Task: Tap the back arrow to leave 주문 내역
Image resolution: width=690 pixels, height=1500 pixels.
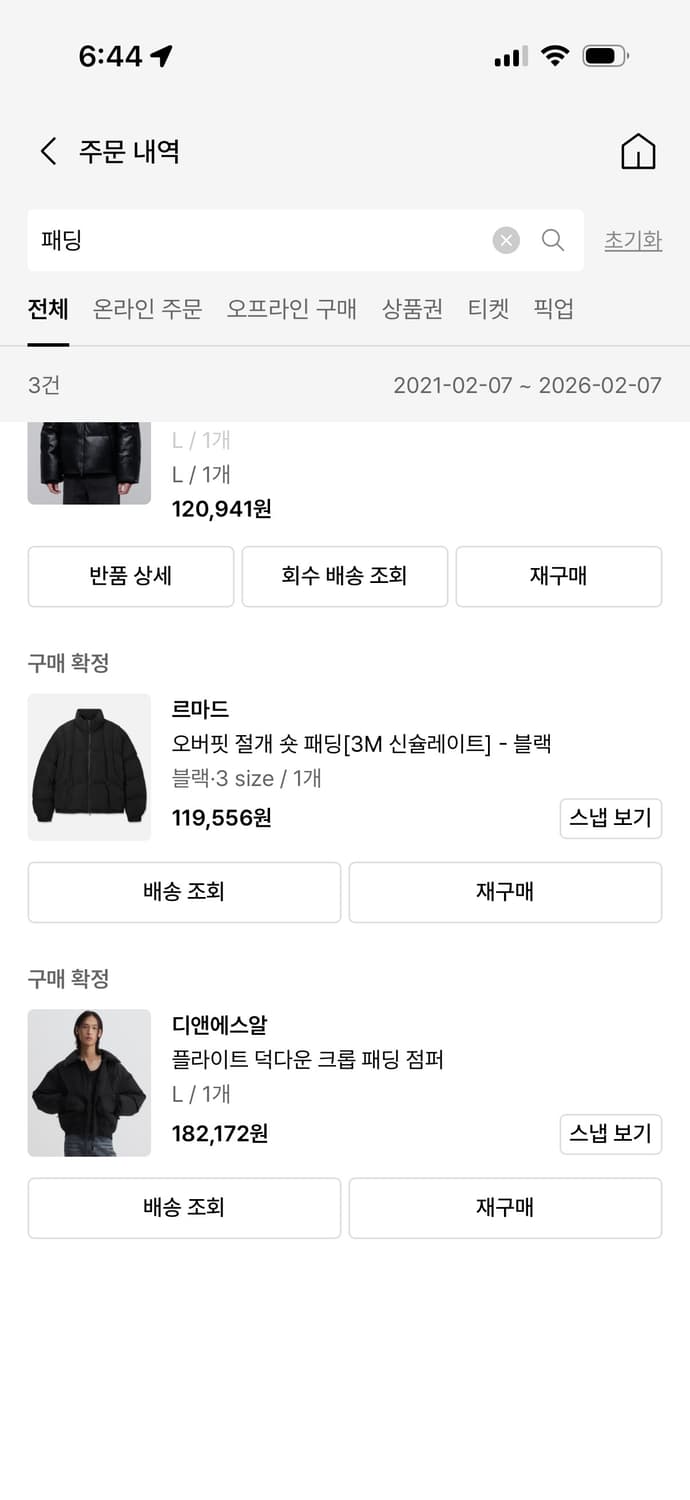Action: [47, 150]
